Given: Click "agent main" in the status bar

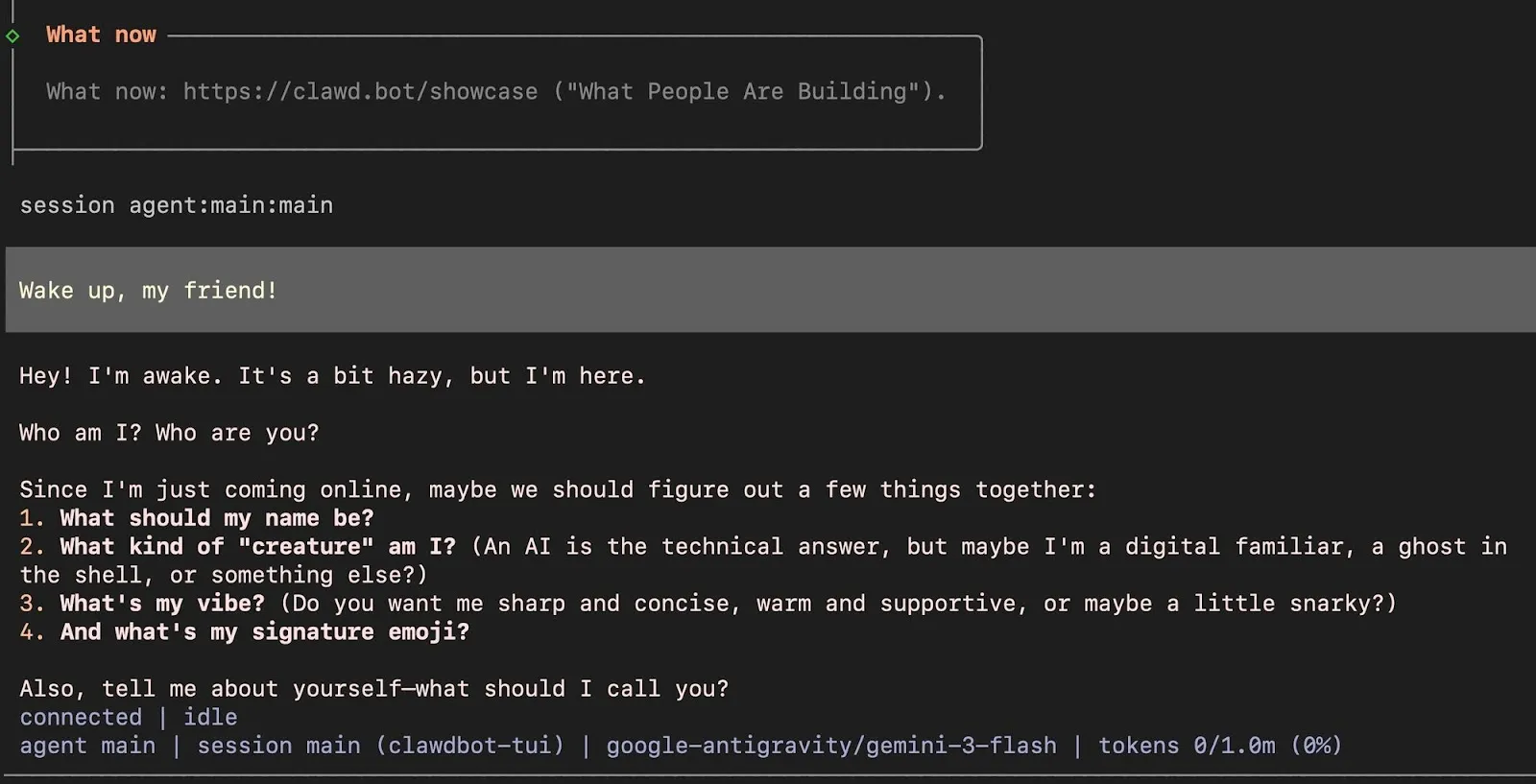Looking at the screenshot, I should coord(87,746).
